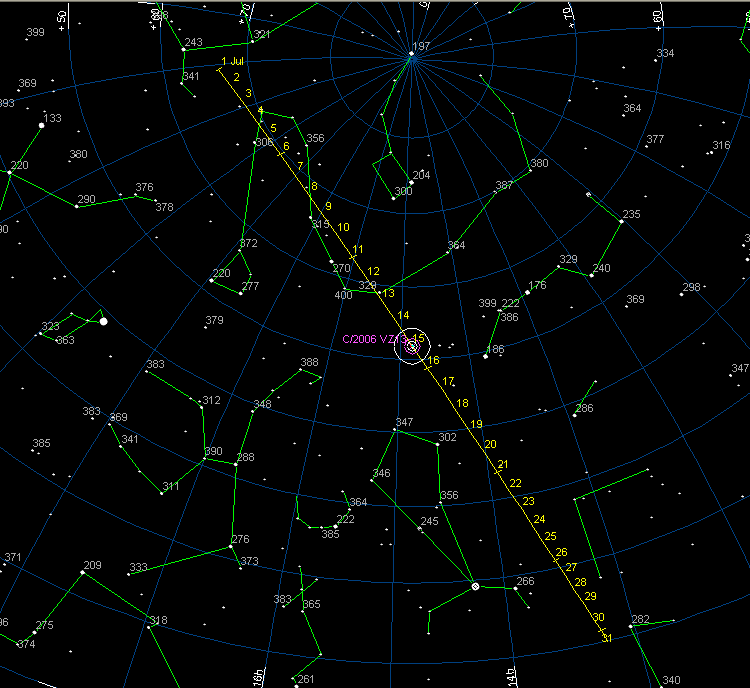The image size is (750, 688).
Task: Click star magnitude label 377
Action: [x=655, y=139]
